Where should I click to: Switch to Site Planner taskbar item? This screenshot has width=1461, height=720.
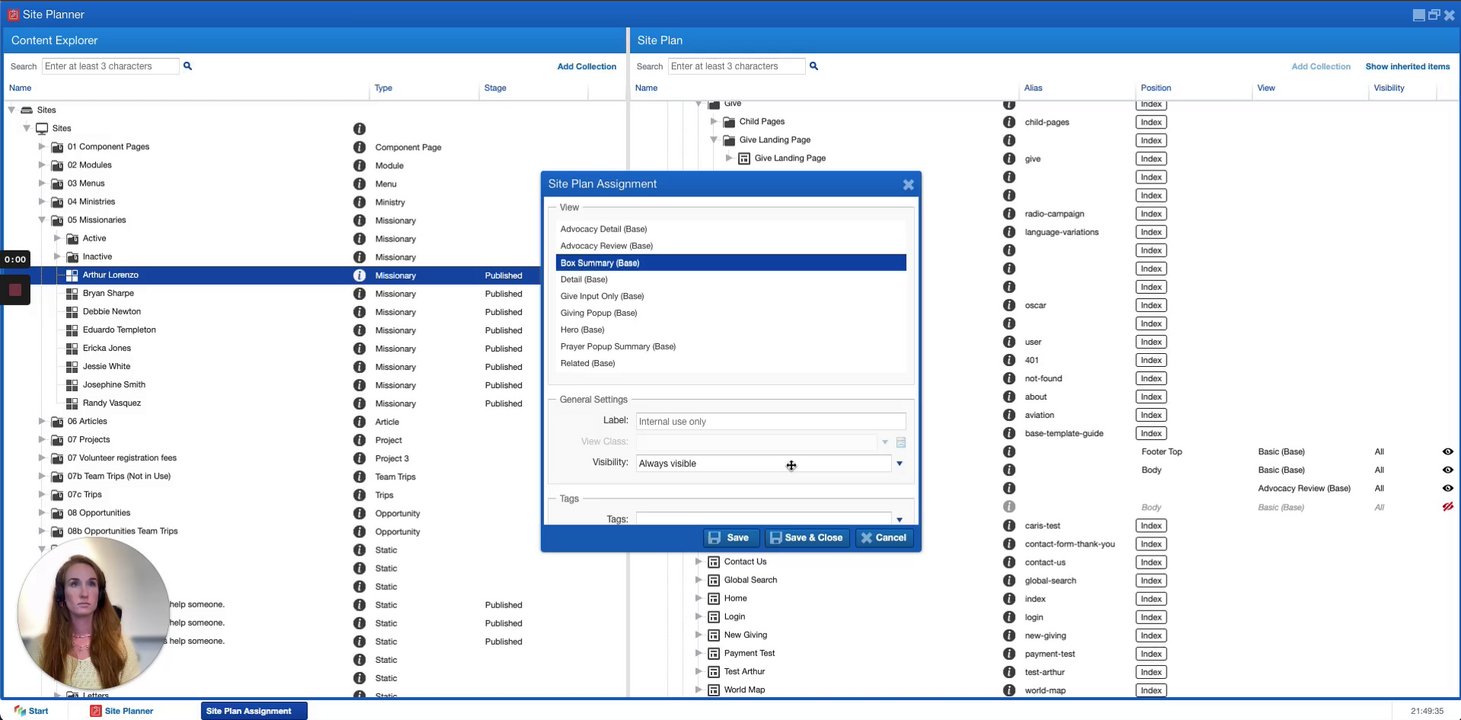tap(122, 711)
